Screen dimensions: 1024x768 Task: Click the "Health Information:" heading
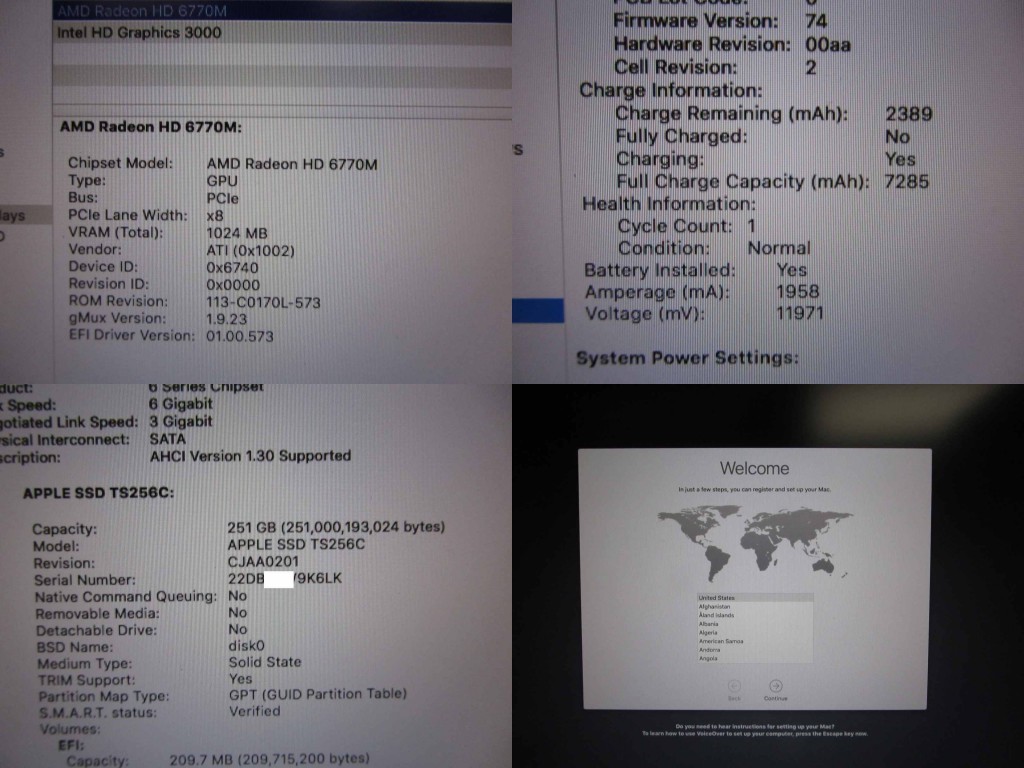[x=669, y=204]
